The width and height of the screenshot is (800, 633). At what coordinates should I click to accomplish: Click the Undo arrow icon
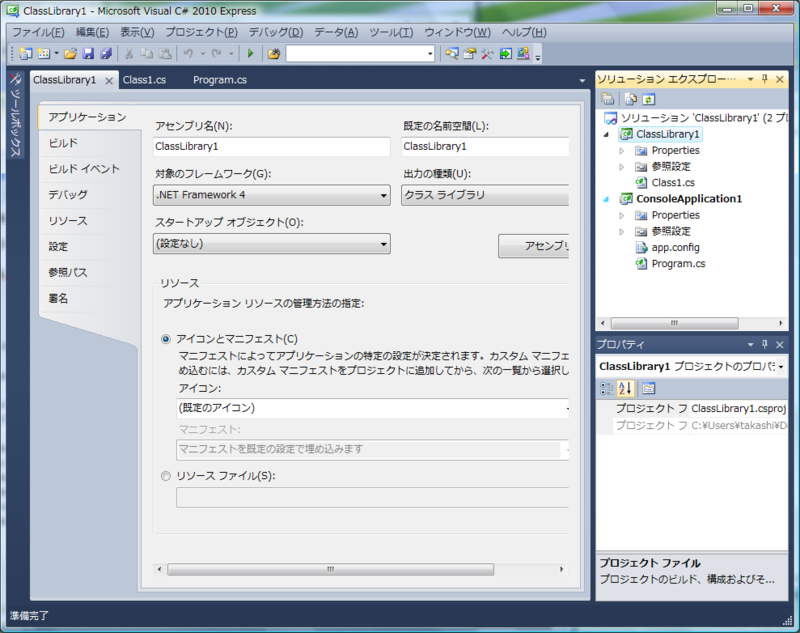(188, 54)
